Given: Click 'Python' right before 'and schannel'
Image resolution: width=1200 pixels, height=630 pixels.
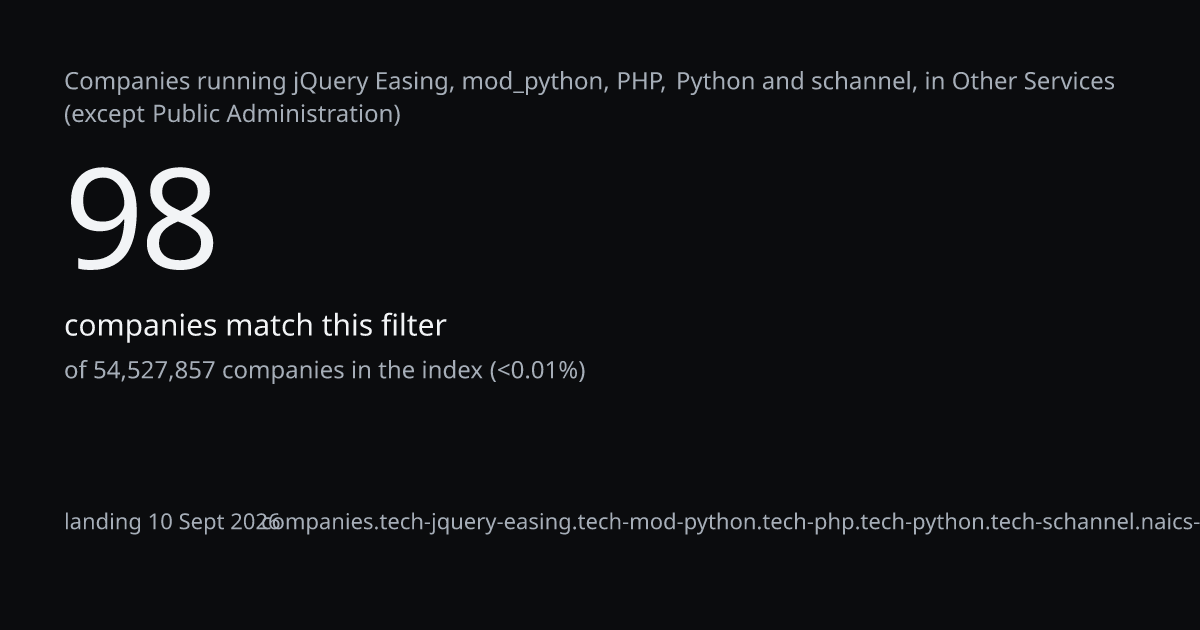Looking at the screenshot, I should 715,82.
